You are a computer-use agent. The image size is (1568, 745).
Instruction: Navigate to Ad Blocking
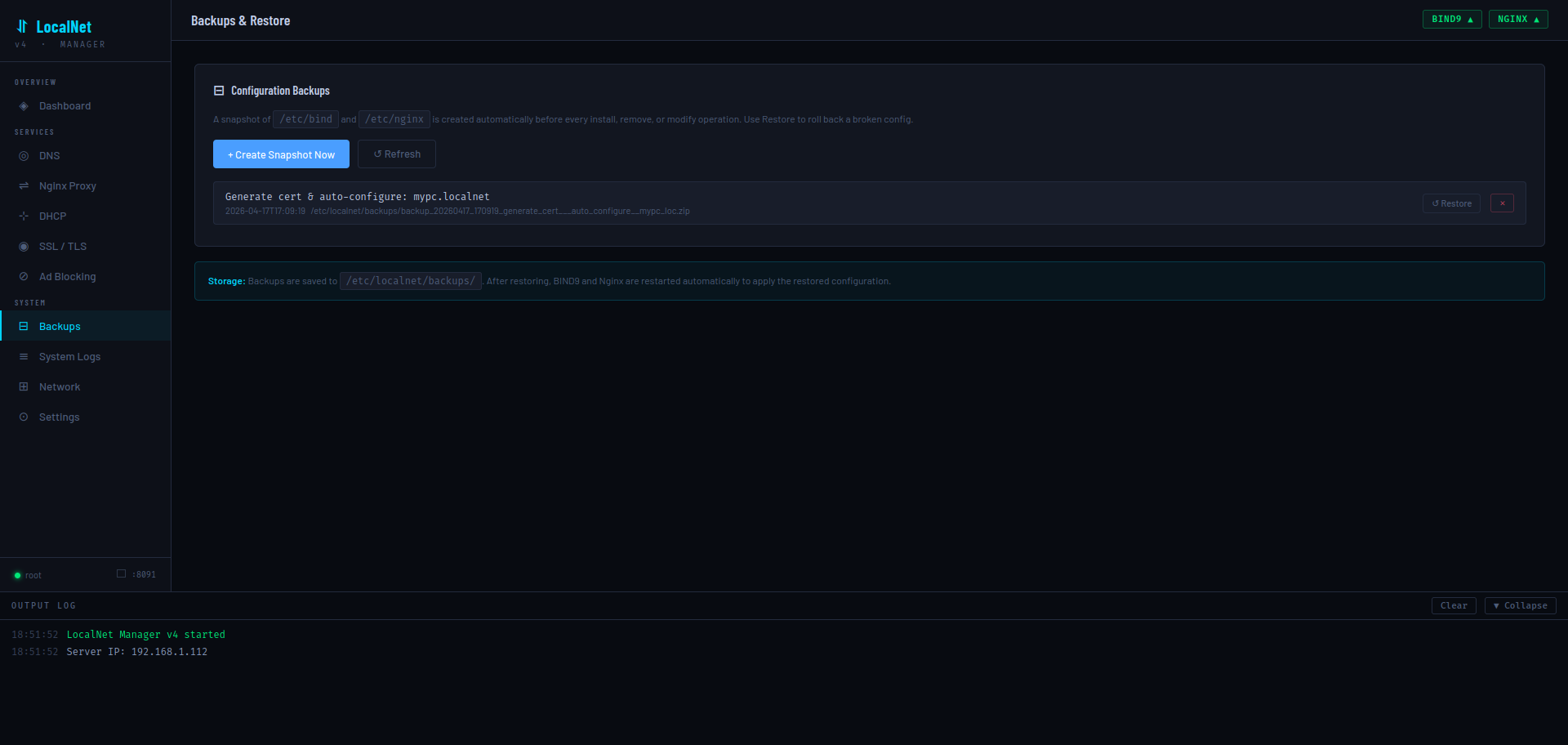tap(85, 277)
